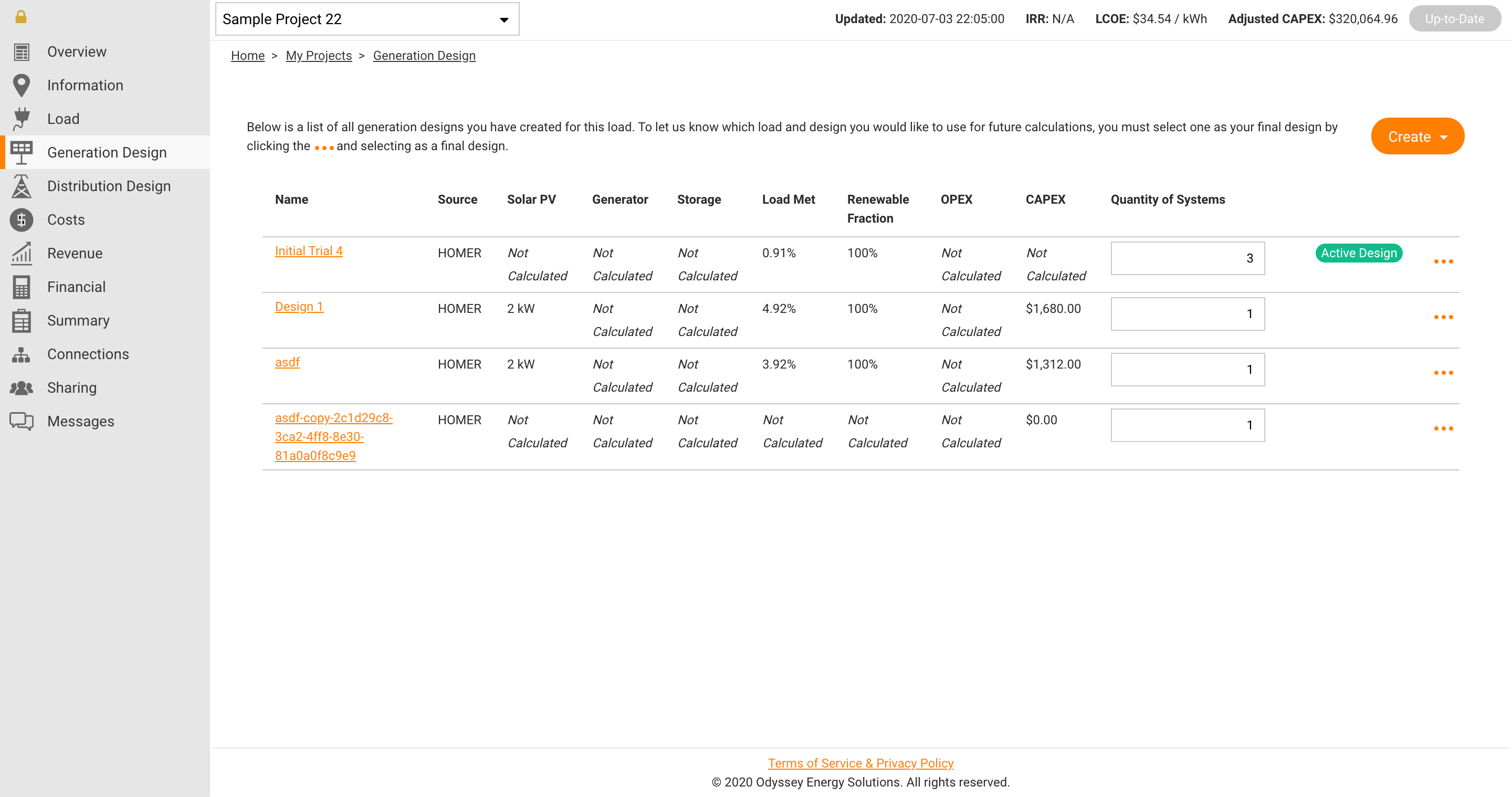This screenshot has width=1512, height=797.
Task: Click the lock icon in the sidebar corner
Action: [x=21, y=16]
